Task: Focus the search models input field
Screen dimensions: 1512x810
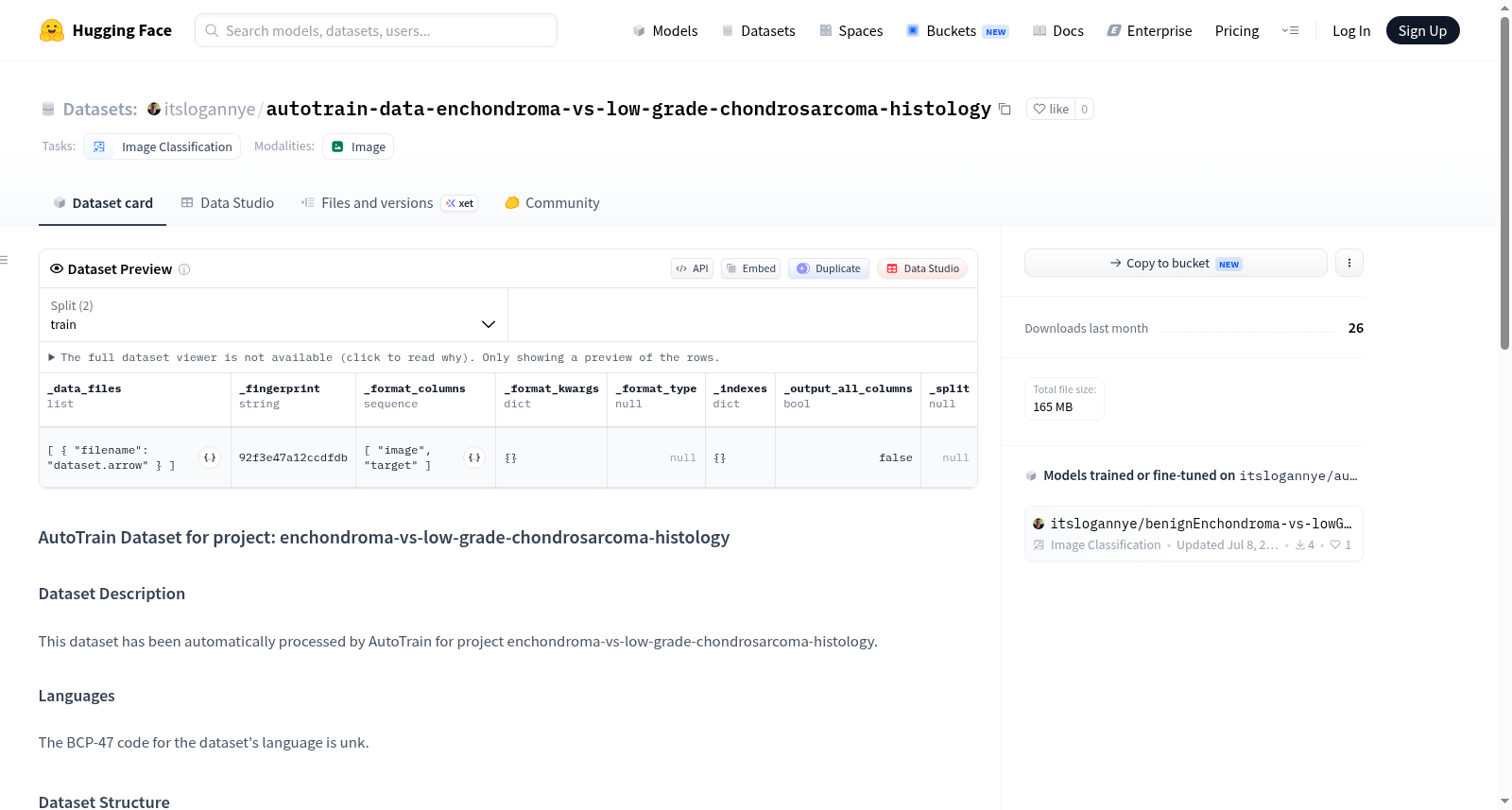Action: click(x=376, y=30)
